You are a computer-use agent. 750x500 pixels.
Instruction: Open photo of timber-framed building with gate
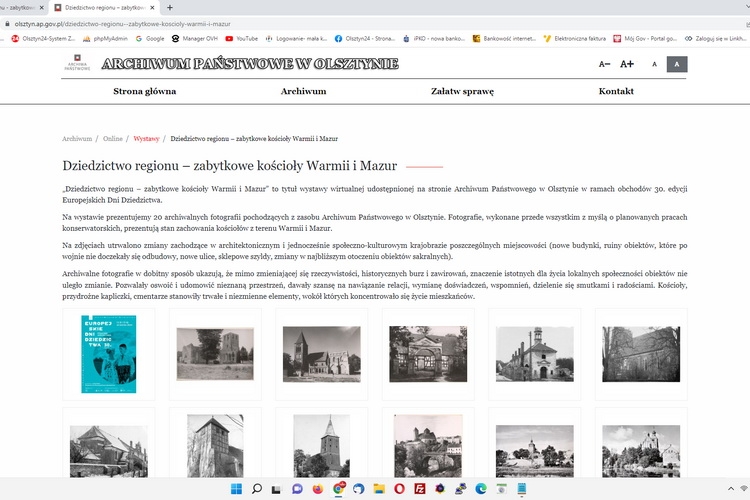[x=428, y=354]
